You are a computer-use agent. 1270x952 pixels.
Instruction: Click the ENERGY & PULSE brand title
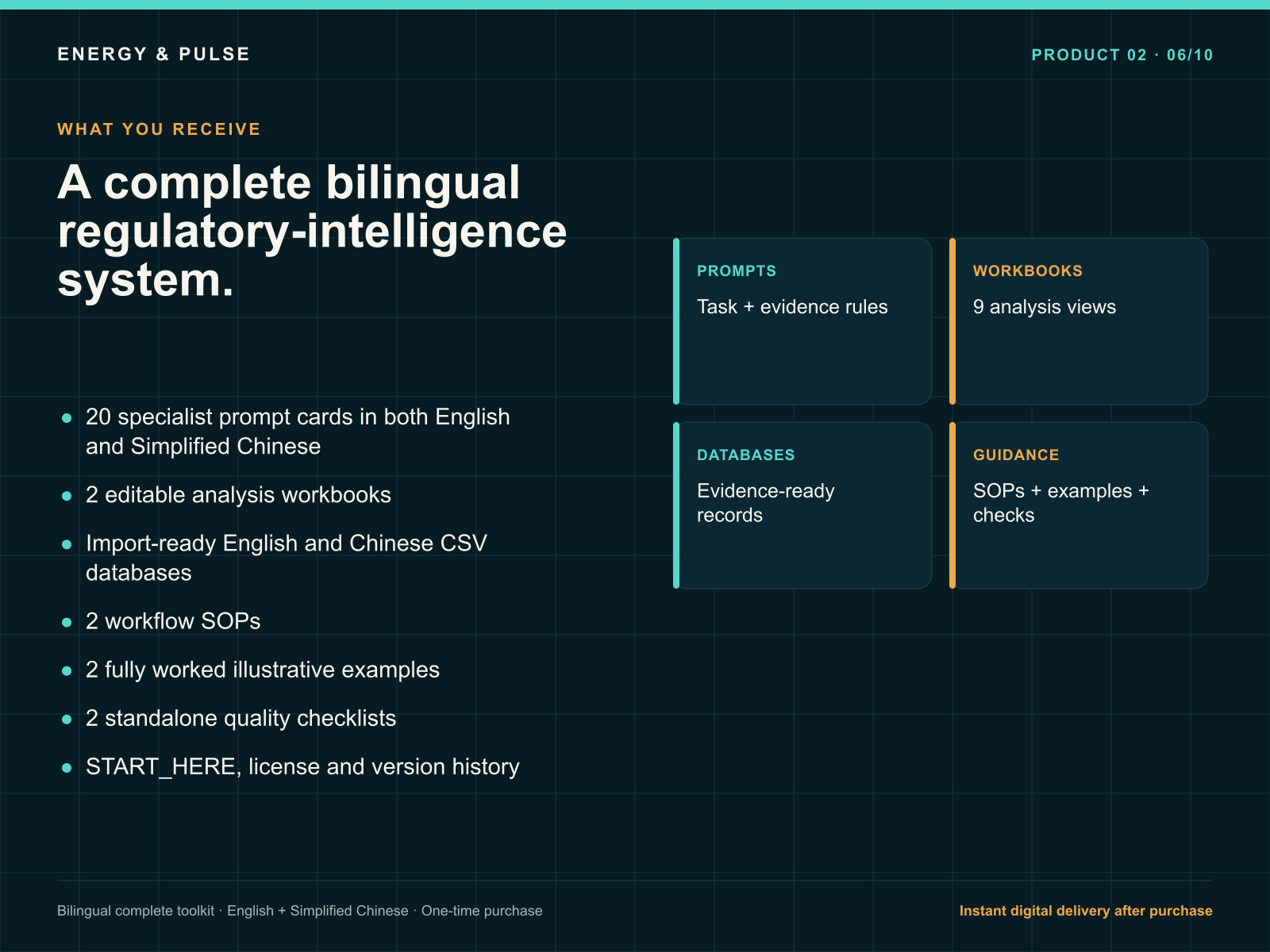tap(153, 54)
